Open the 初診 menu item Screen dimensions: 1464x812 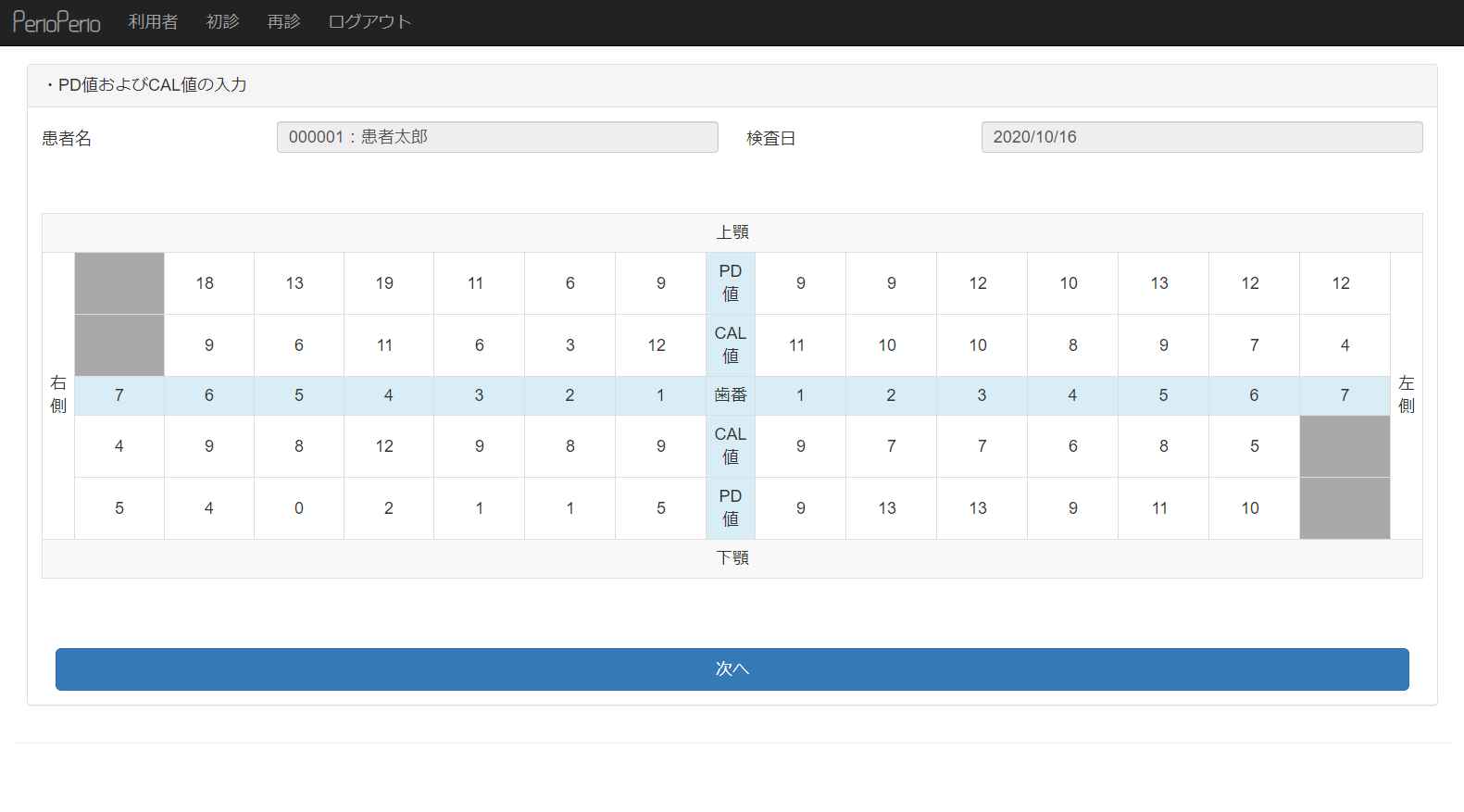[x=222, y=22]
